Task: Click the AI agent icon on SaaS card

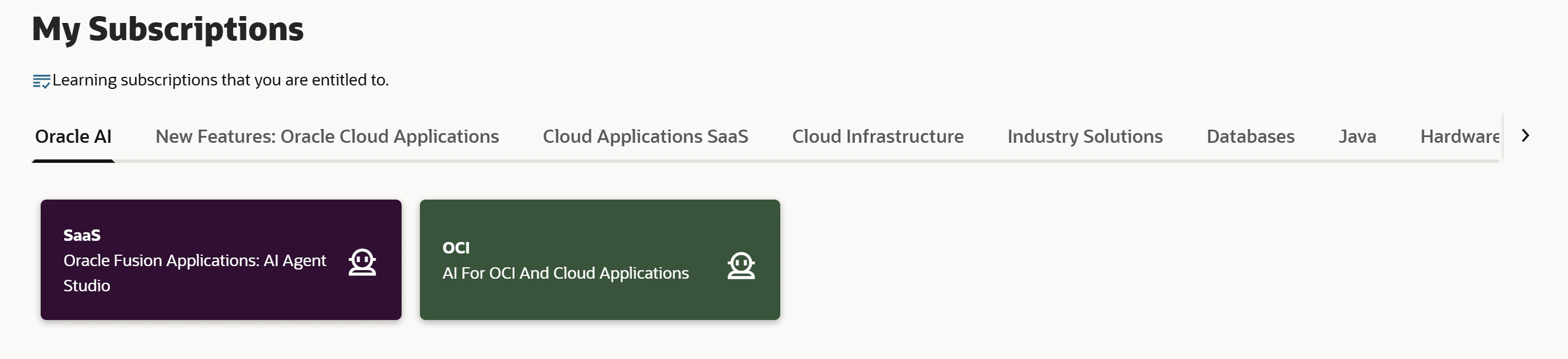Action: [x=362, y=262]
